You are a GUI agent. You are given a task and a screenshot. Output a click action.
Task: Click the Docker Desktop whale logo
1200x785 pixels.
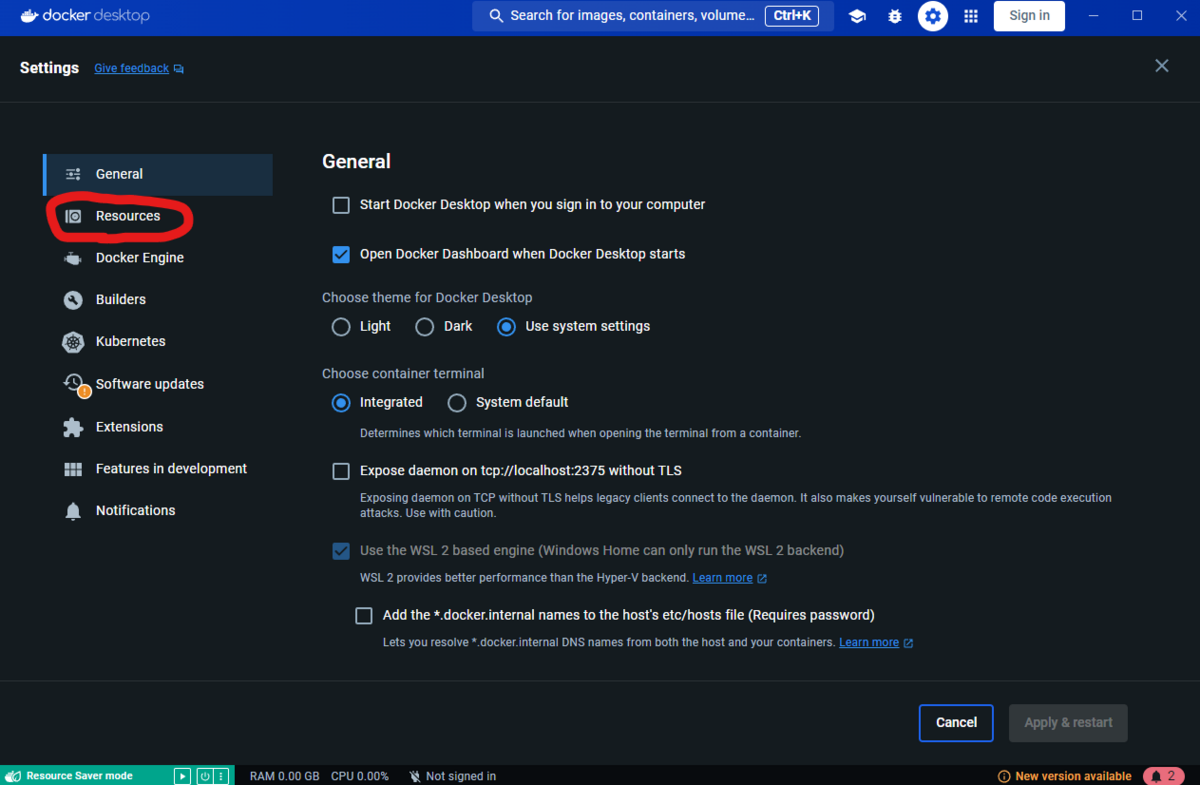click(x=31, y=15)
